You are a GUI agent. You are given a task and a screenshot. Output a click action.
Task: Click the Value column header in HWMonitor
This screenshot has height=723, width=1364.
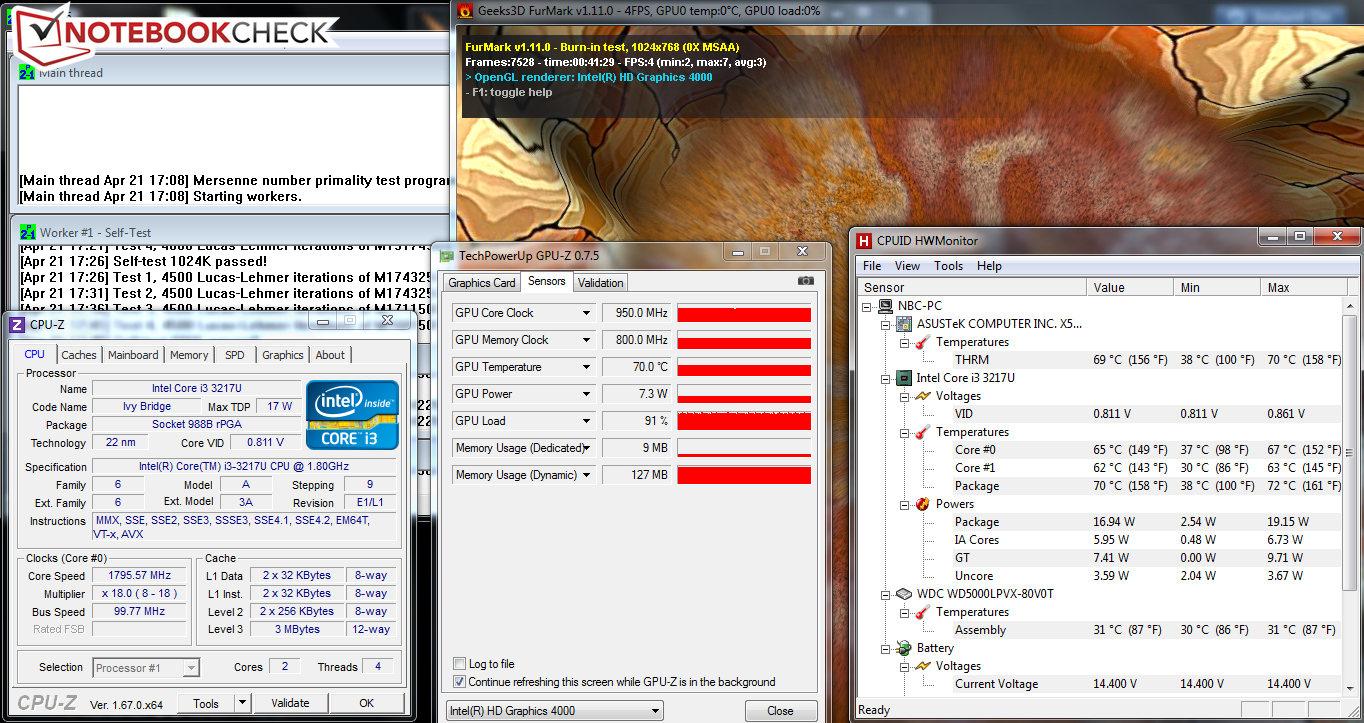click(x=1131, y=287)
